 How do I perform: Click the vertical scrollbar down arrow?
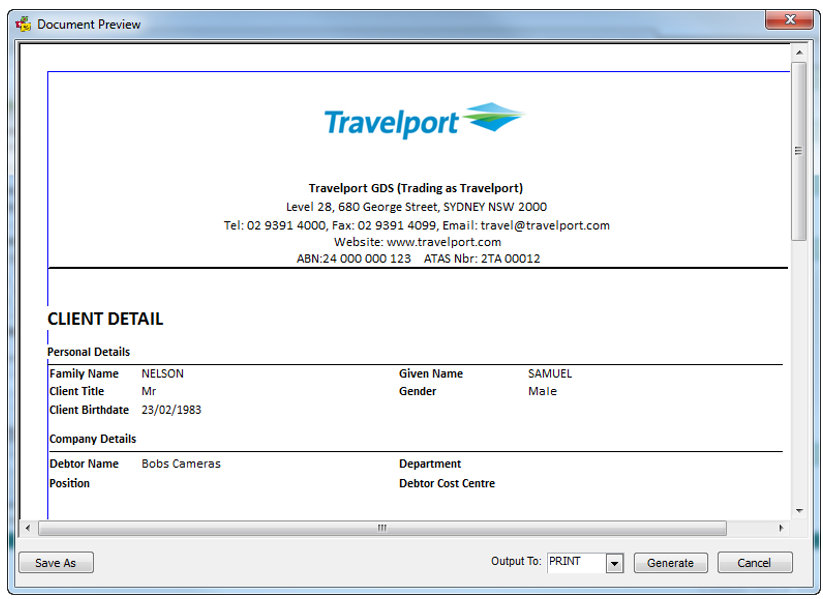coord(799,511)
